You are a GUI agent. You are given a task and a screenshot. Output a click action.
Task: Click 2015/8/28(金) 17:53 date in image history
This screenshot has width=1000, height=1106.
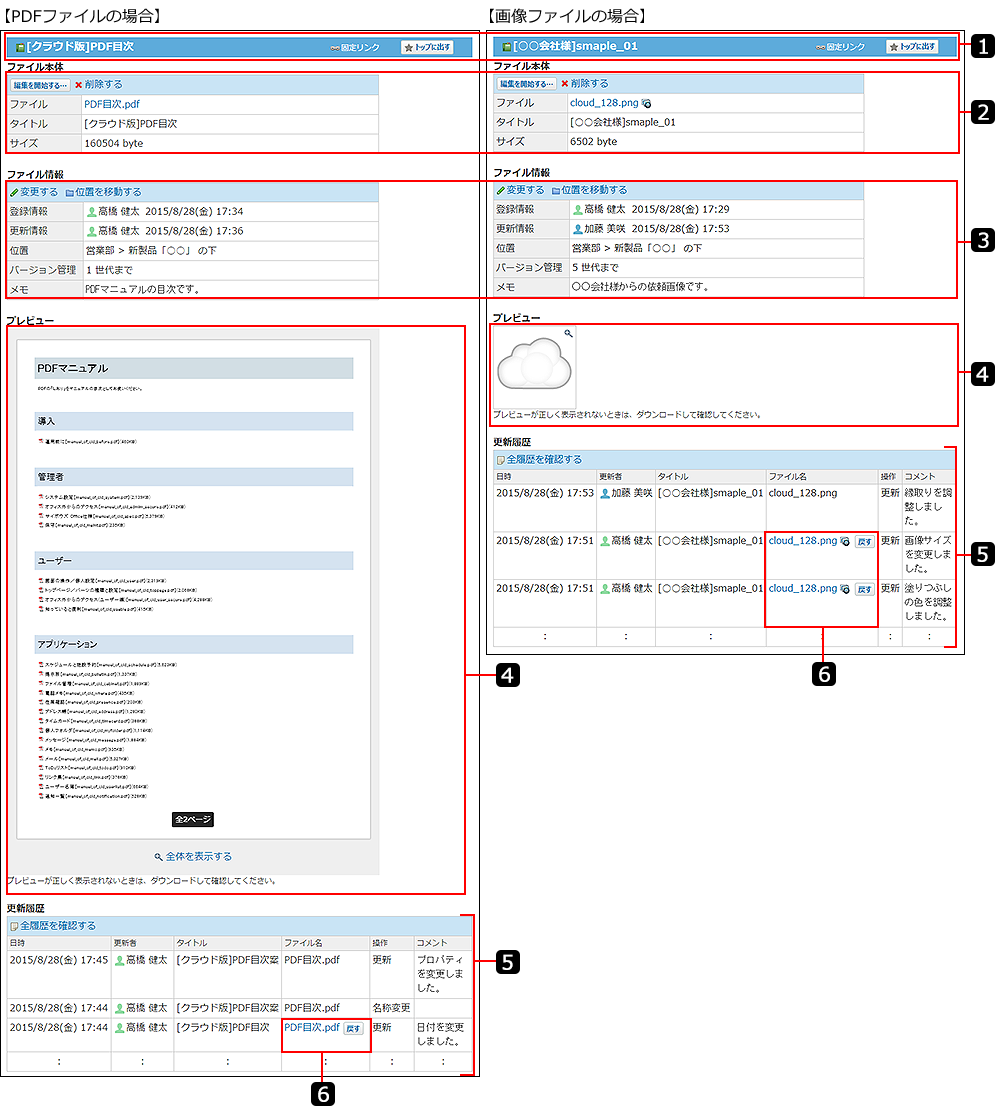(545, 493)
